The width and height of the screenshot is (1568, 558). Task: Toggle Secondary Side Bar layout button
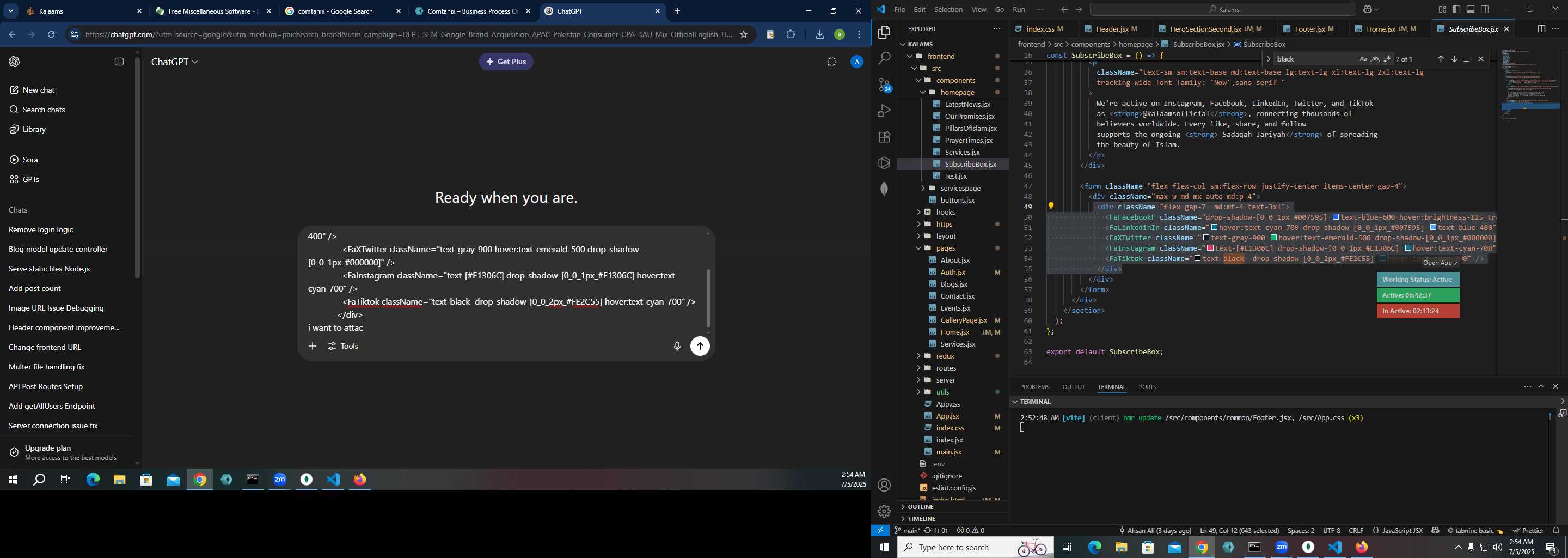point(1485,10)
